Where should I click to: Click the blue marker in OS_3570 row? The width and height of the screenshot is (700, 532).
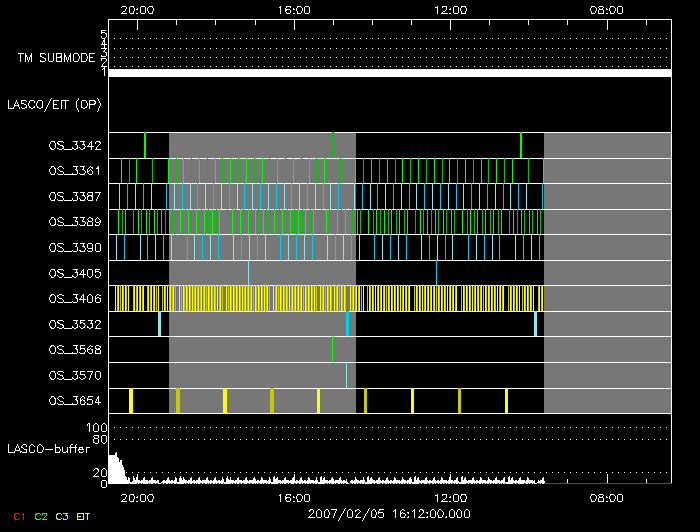[346, 375]
